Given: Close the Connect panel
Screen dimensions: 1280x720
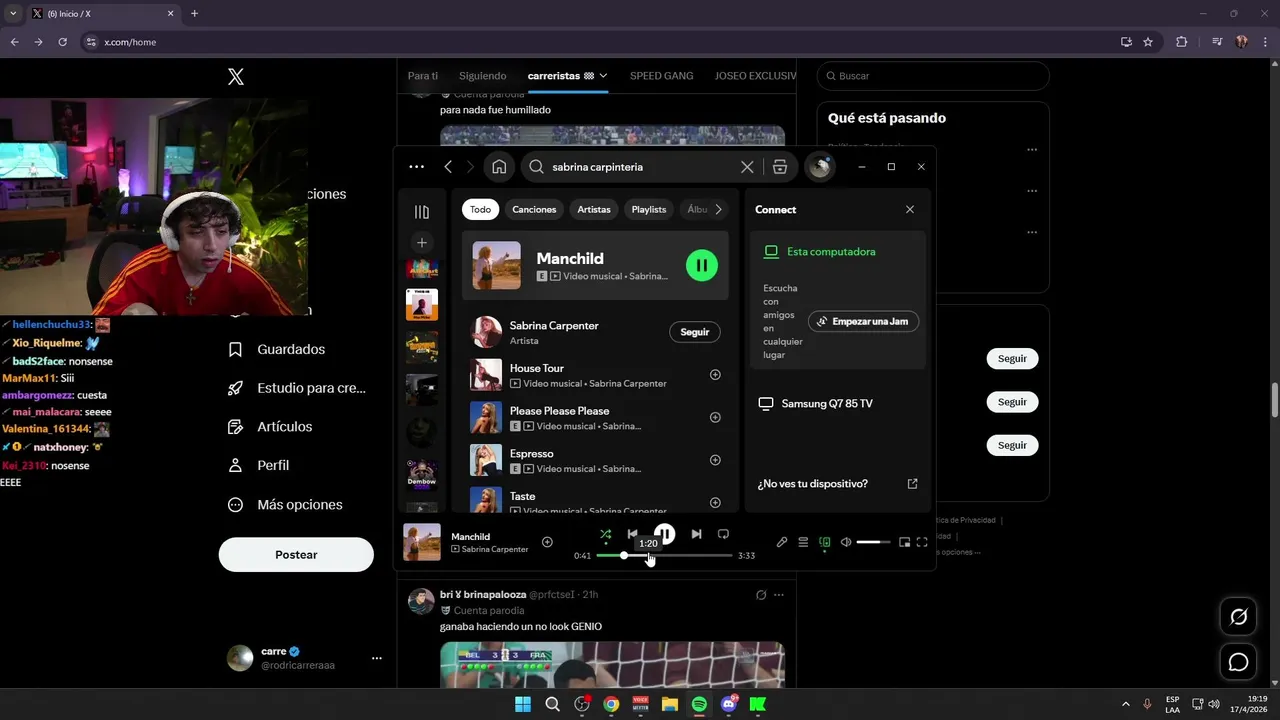Looking at the screenshot, I should 910,210.
